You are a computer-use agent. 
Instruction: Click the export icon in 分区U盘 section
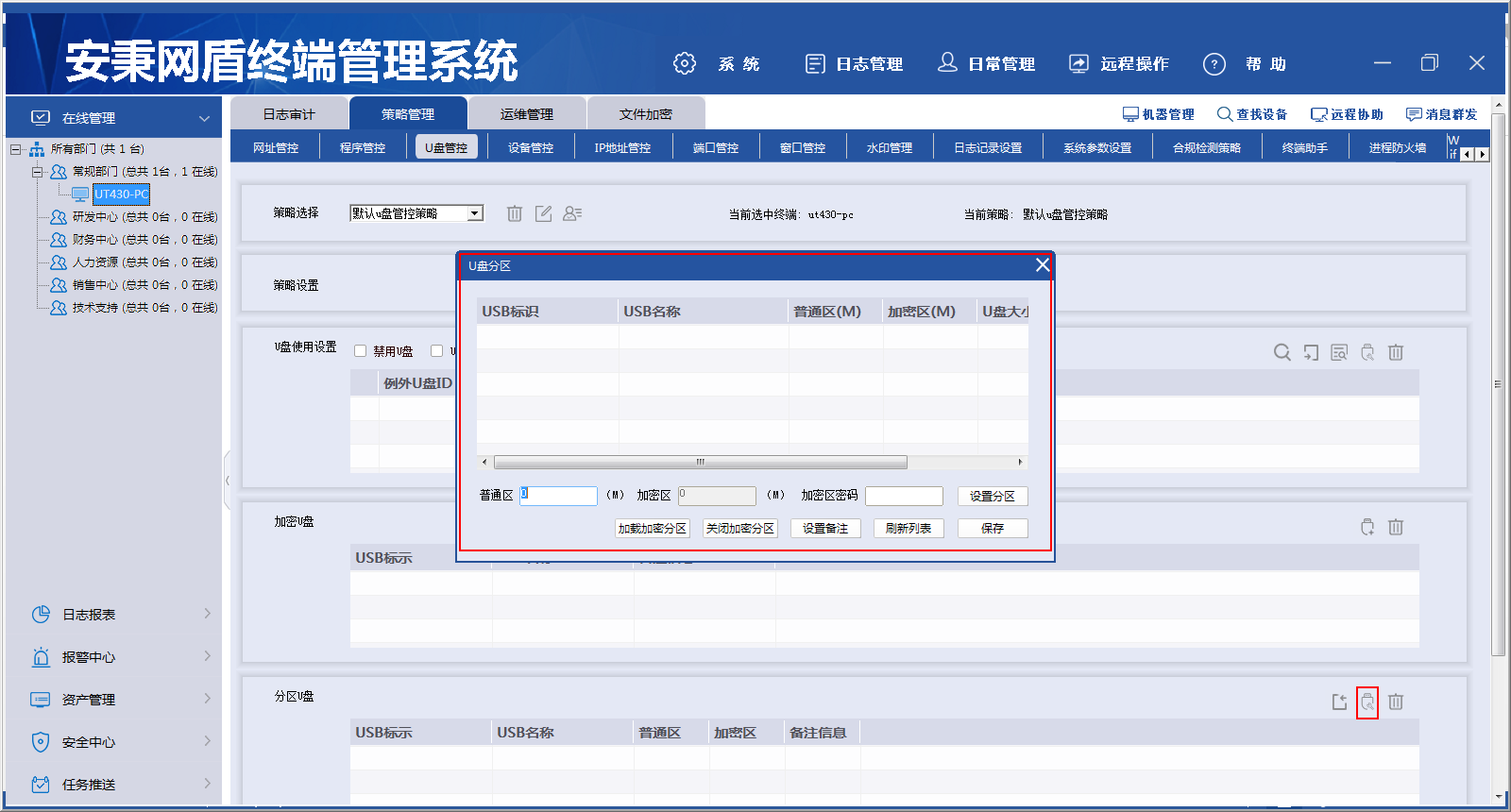coord(1339,702)
